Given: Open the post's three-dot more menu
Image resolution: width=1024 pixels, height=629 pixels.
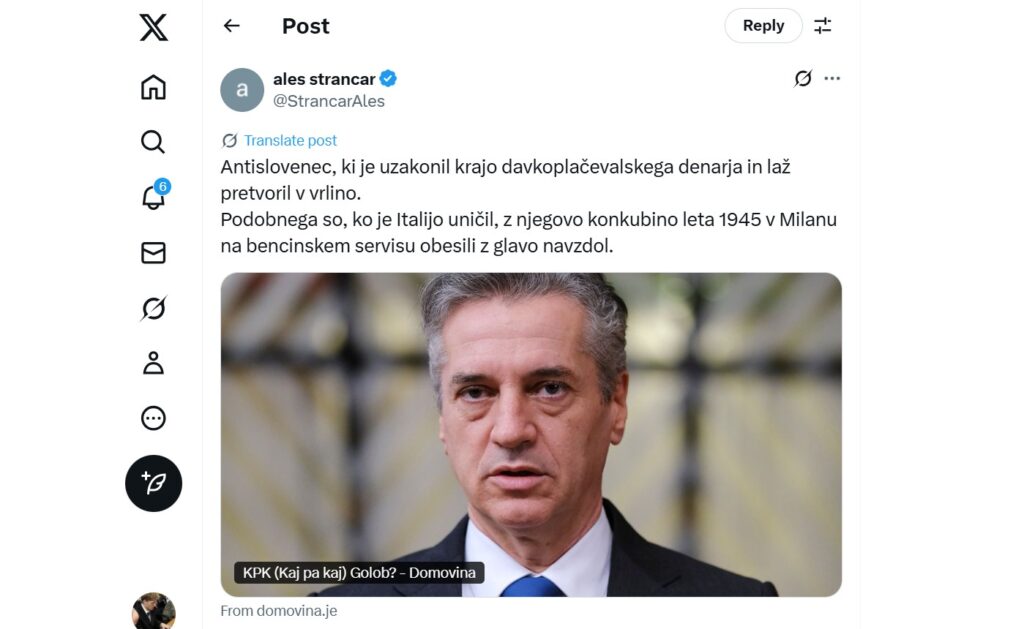Looking at the screenshot, I should pyautogui.click(x=832, y=78).
